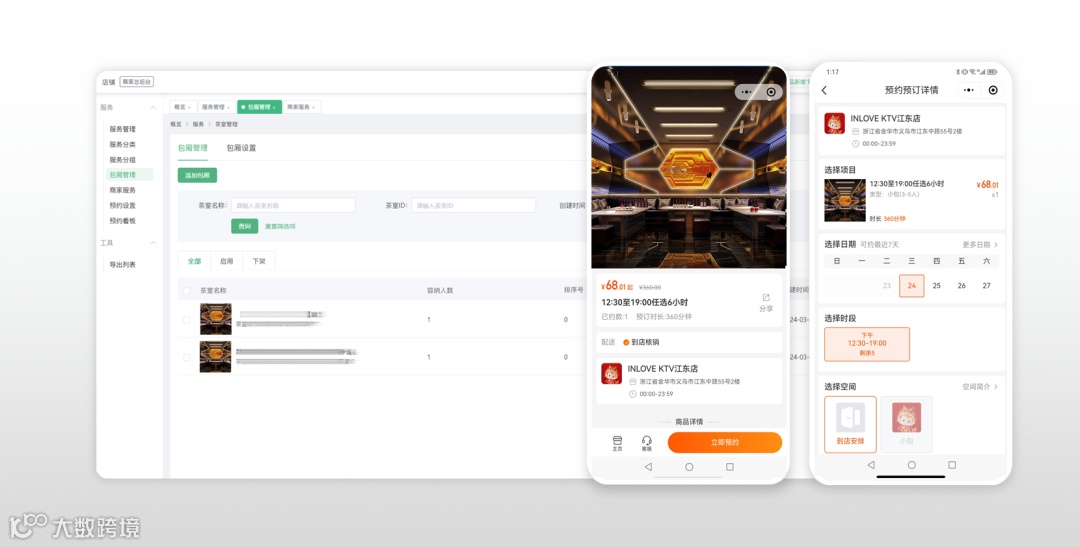Viewport: 1080px width, 547px height.
Task: Select the 小包 space card
Action: [906, 424]
